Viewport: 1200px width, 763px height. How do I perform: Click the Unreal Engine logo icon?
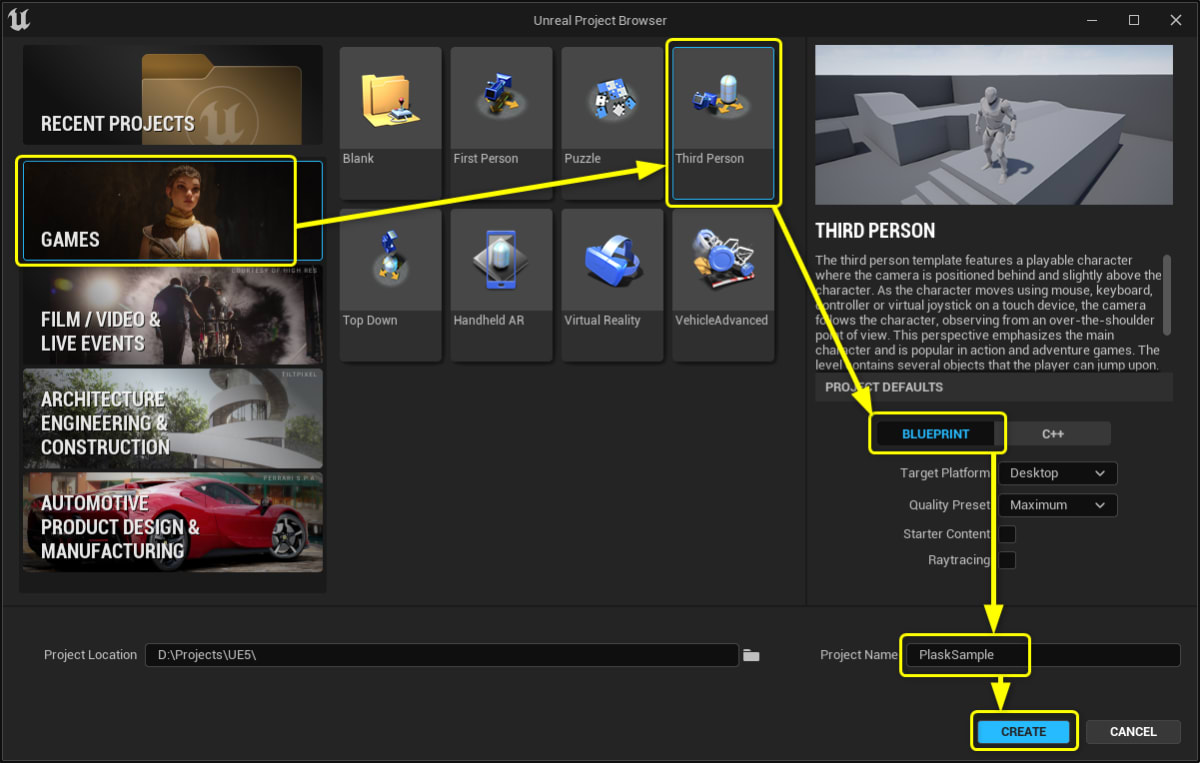(x=19, y=19)
